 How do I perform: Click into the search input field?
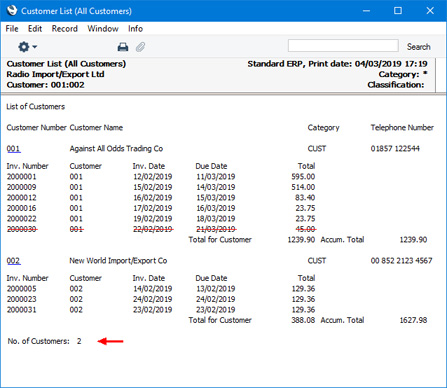[343, 46]
